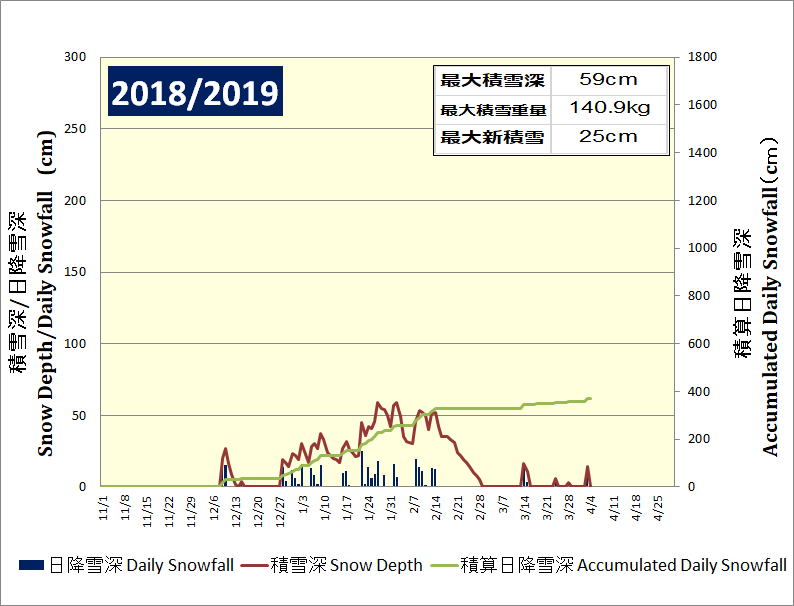Click the 最大新積雪 table row label
794x606 pixels.
click(x=492, y=138)
